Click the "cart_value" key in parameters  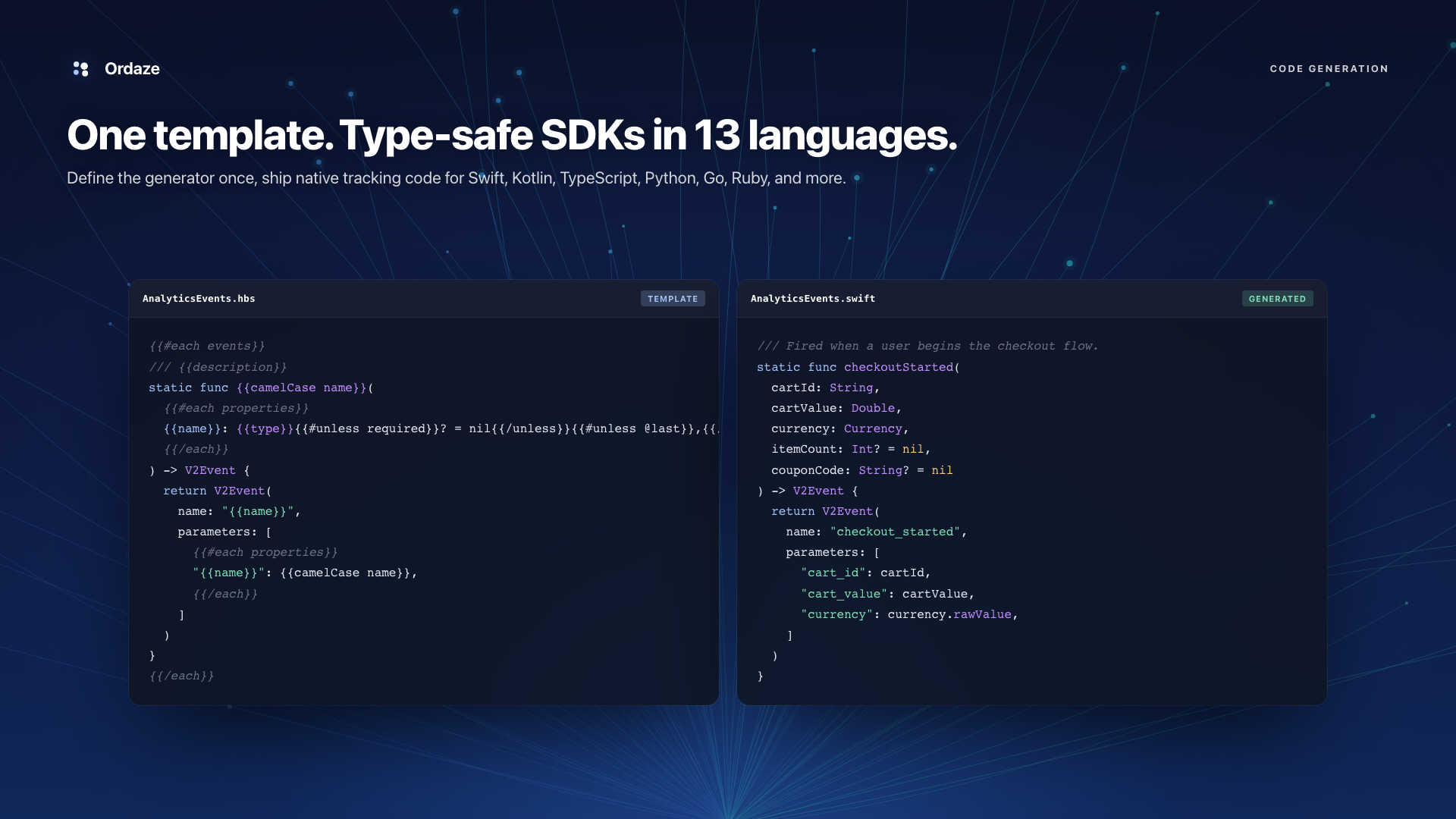843,594
